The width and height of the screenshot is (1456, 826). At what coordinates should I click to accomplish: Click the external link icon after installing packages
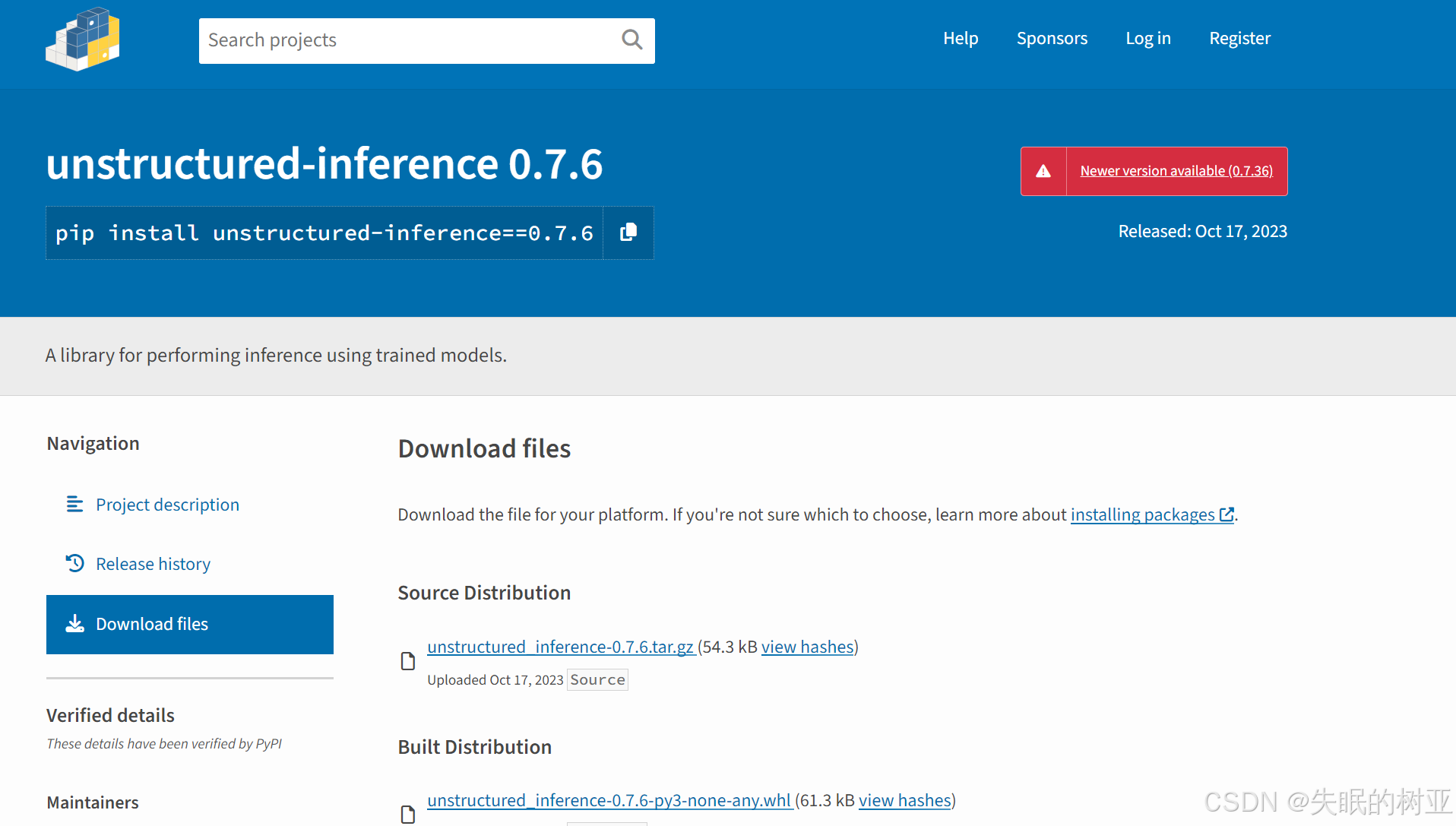pos(1227,514)
